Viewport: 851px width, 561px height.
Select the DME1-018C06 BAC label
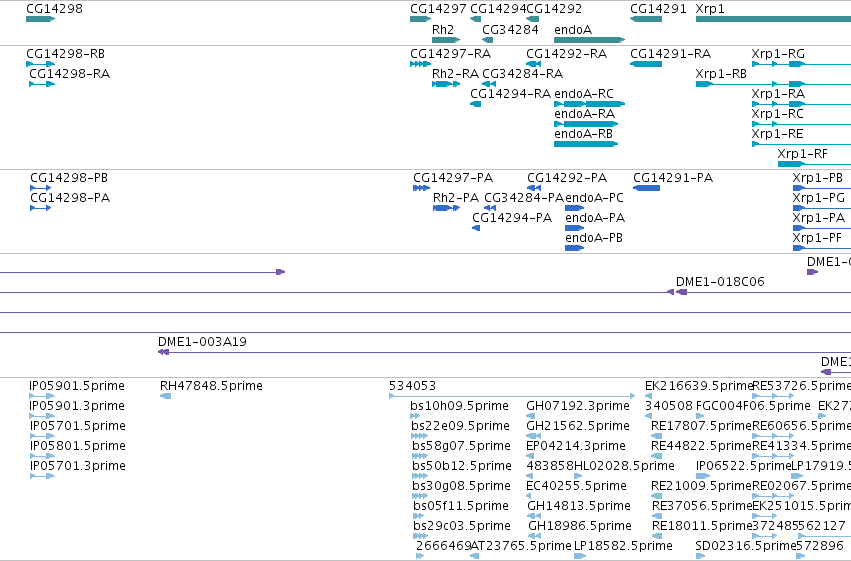coord(720,282)
